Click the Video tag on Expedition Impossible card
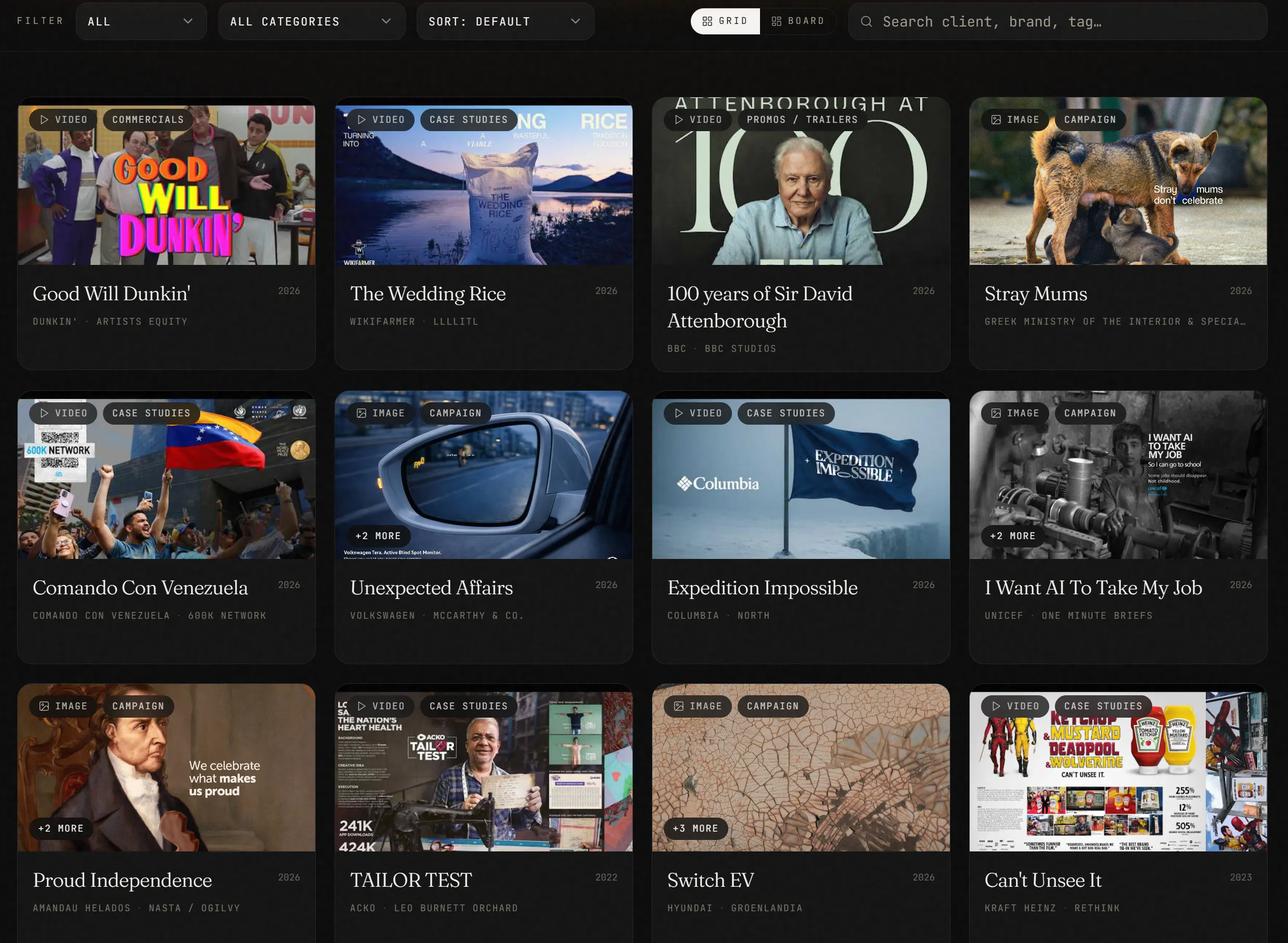This screenshot has height=943, width=1288. [x=698, y=413]
